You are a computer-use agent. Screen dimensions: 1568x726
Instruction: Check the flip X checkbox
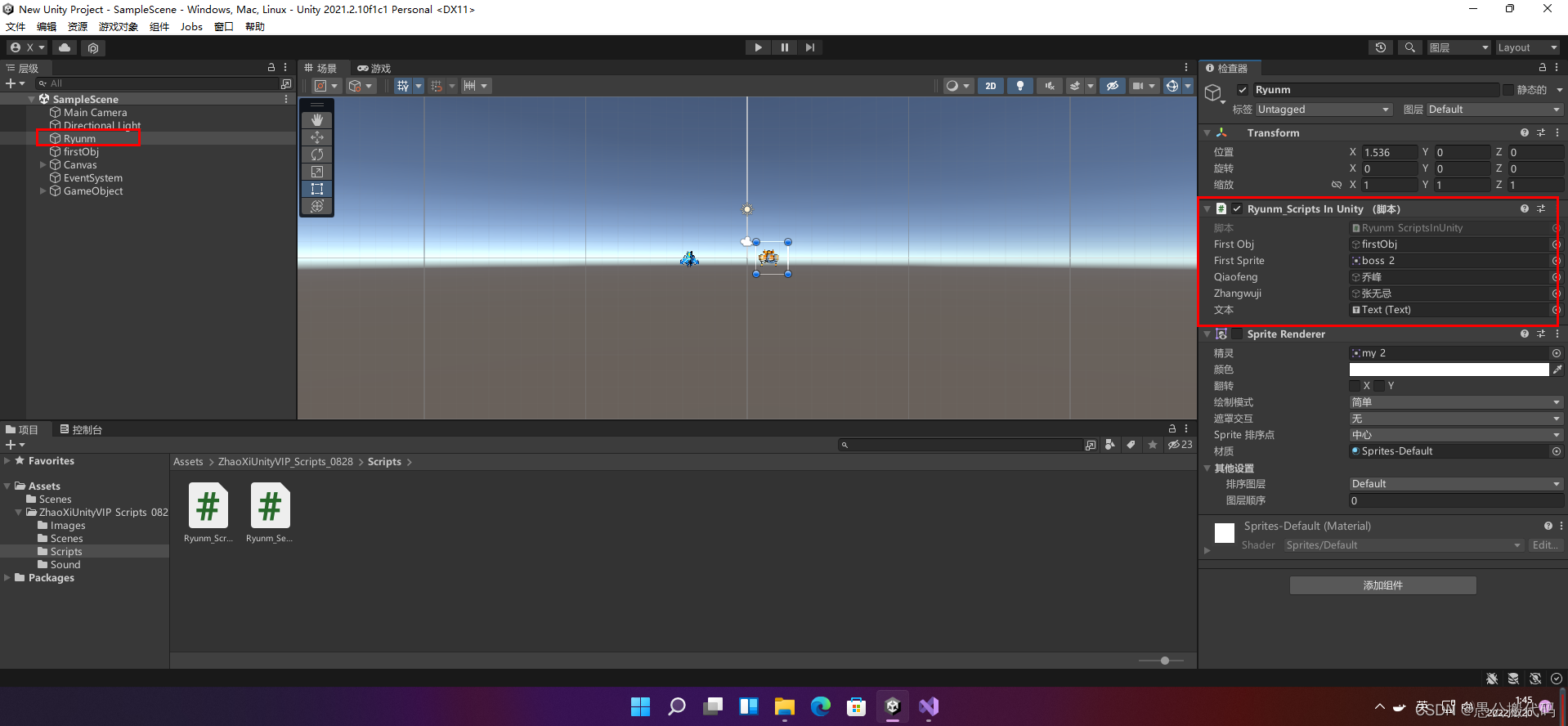1355,386
